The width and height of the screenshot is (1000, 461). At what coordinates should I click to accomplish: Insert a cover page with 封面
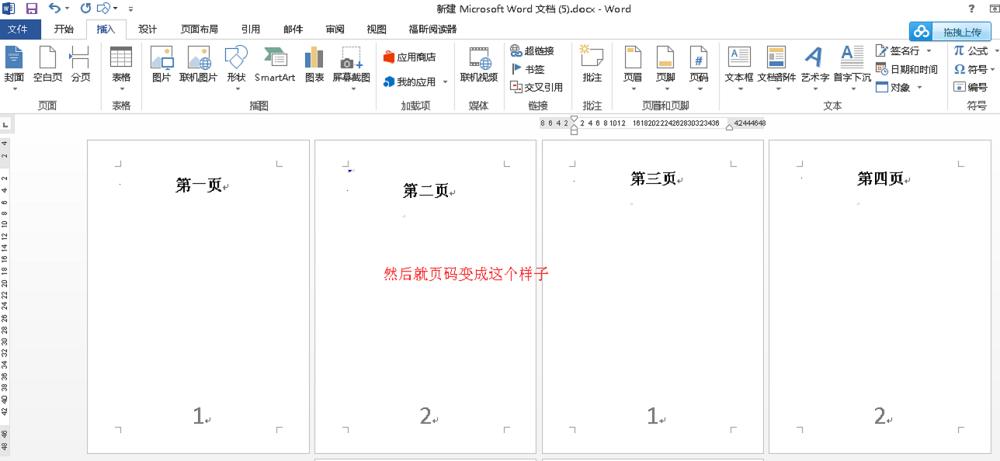(14, 68)
